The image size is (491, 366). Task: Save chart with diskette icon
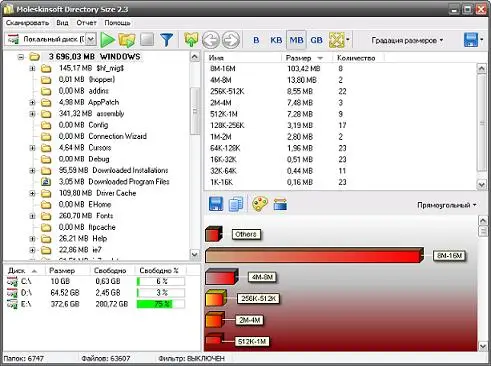click(x=216, y=204)
